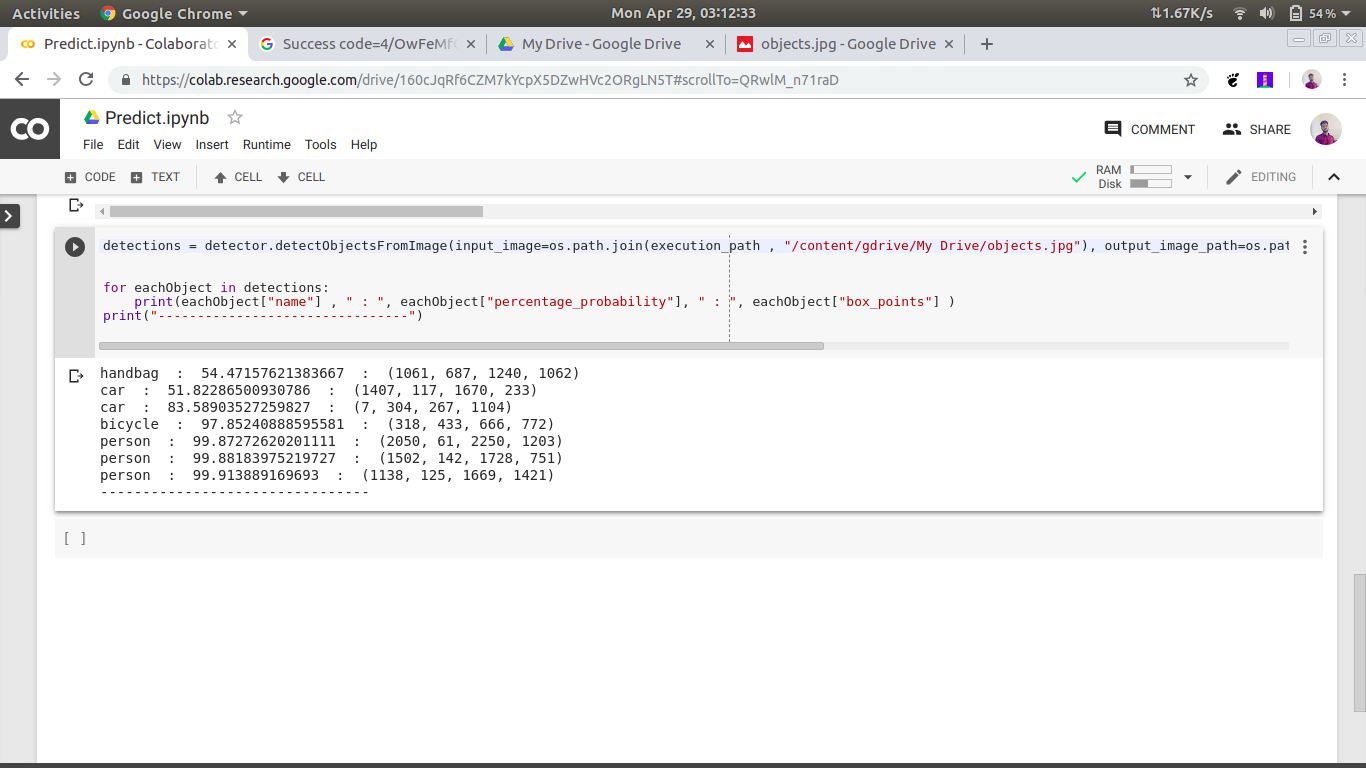Collapse the header with the chevron up
The height and width of the screenshot is (768, 1366).
1333,177
